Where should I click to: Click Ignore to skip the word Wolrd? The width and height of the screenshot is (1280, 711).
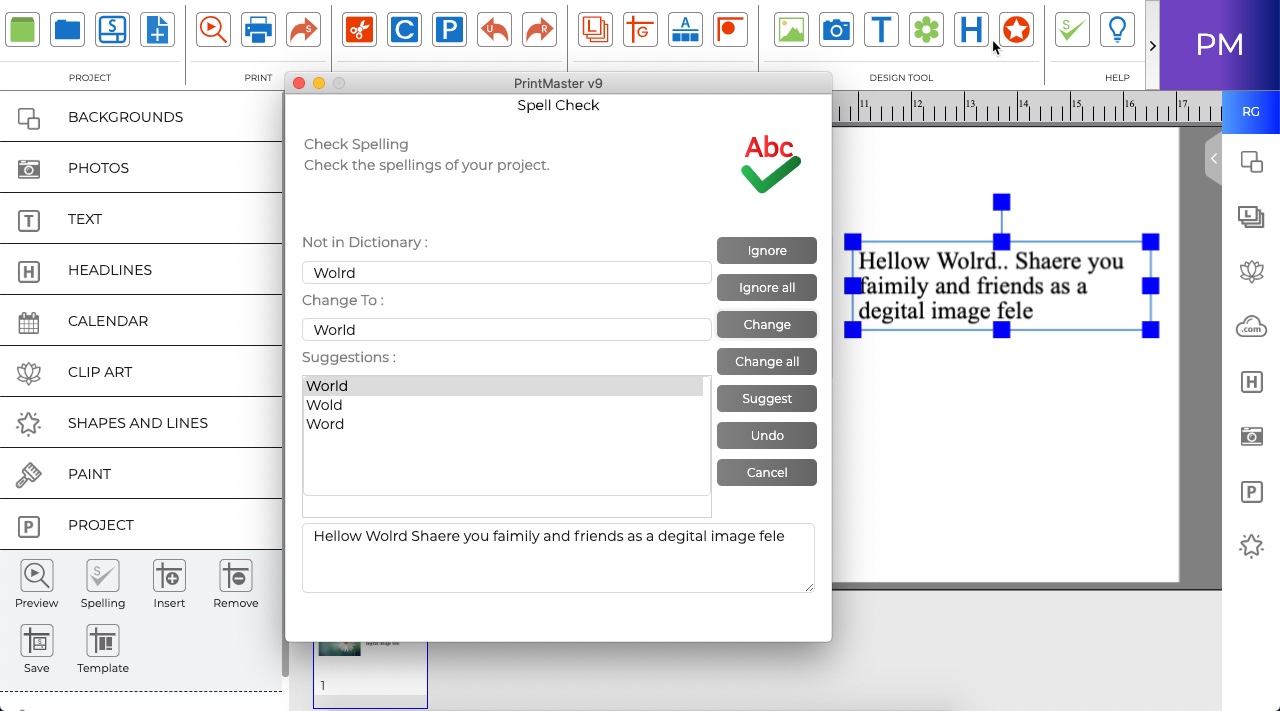[766, 250]
